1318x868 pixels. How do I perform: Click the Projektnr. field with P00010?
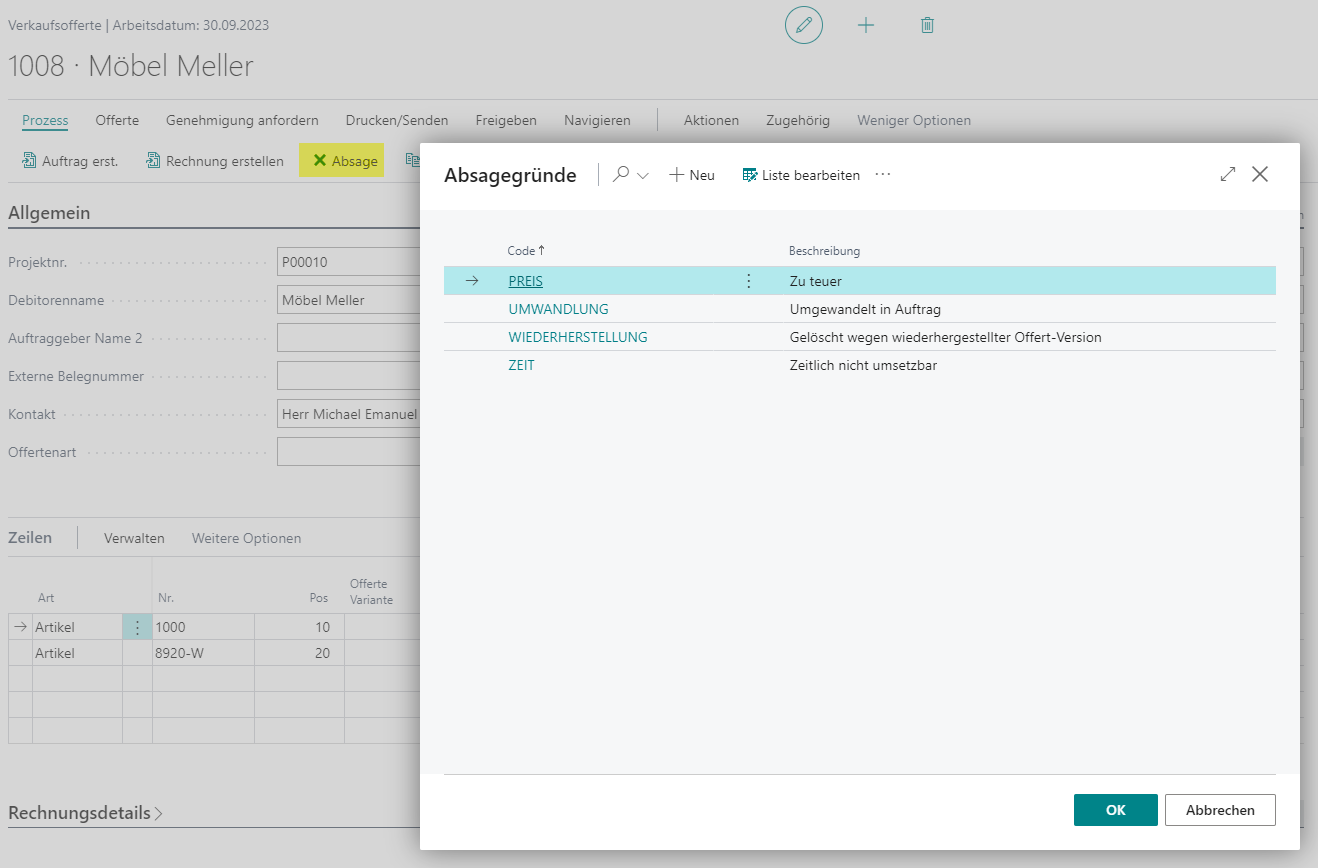348,262
